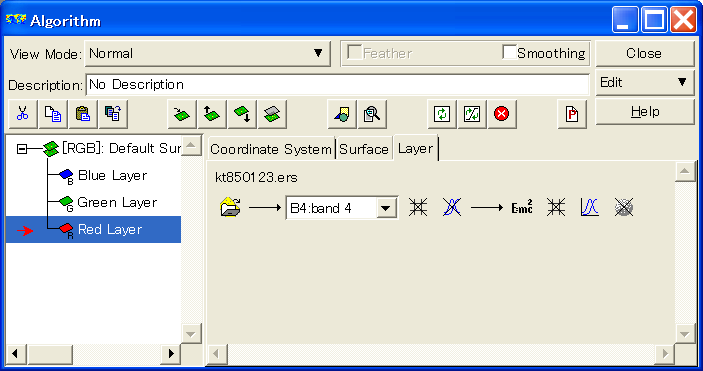Image resolution: width=703 pixels, height=371 pixels.
Task: Collapse the [RGB] Default Surface tree node
Action: coord(22,148)
